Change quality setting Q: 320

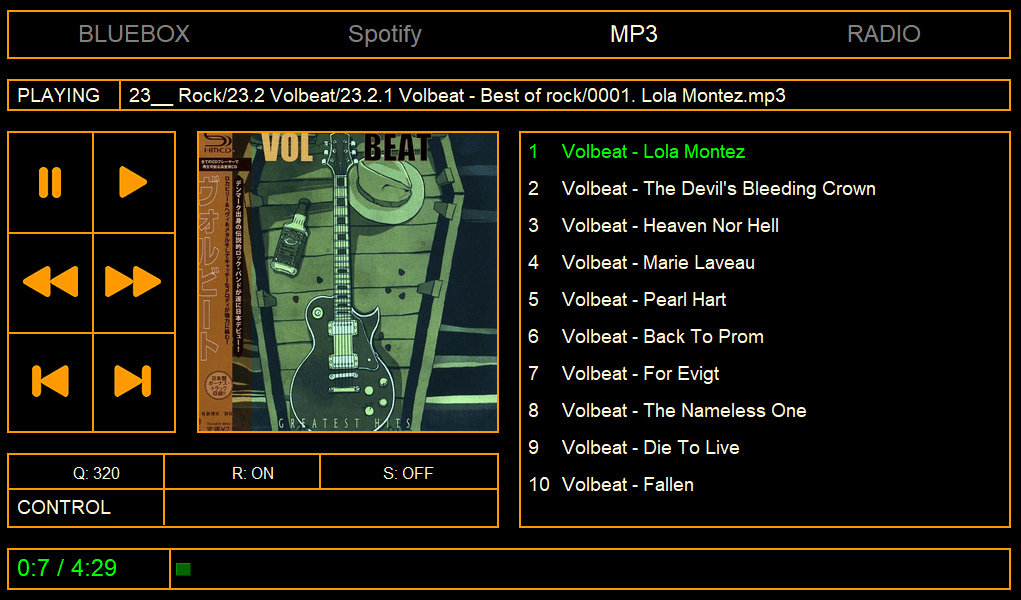(96, 473)
